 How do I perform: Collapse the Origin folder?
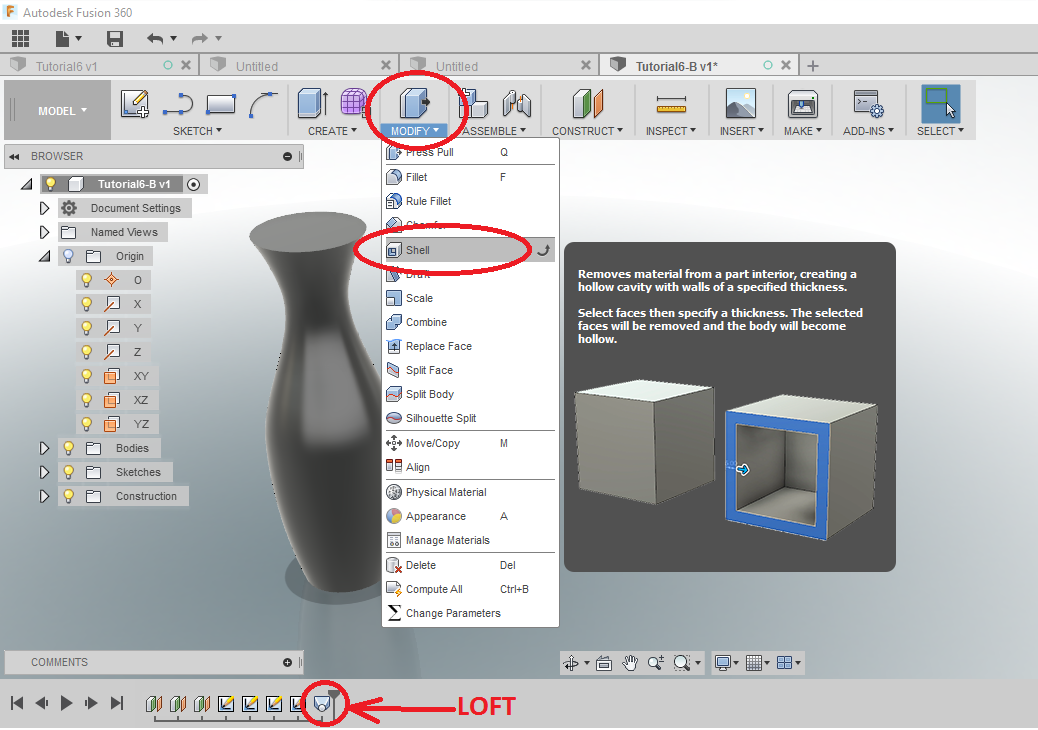tap(44, 256)
